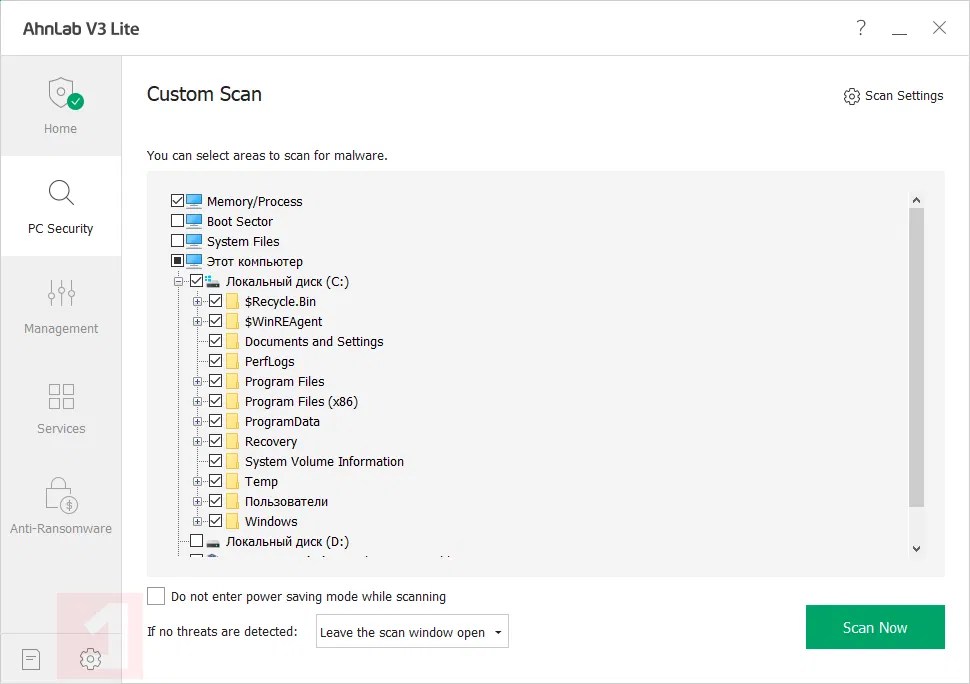Expand the Program Files folder node
The width and height of the screenshot is (970, 684).
click(198, 381)
